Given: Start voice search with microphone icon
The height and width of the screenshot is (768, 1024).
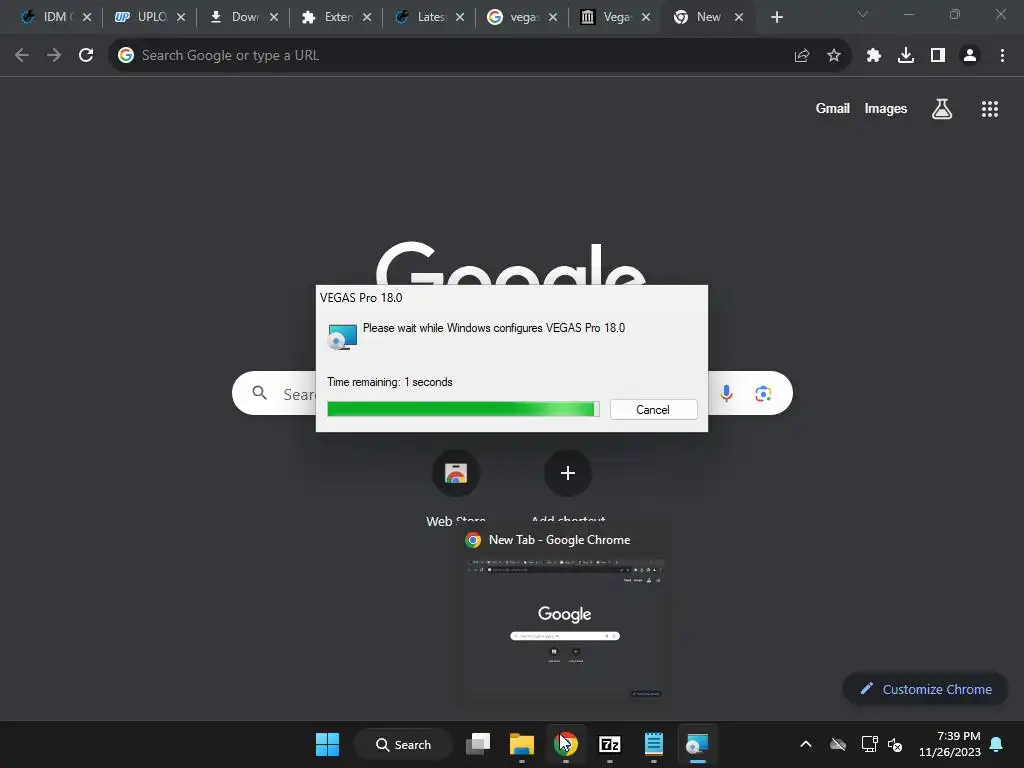Looking at the screenshot, I should click(x=726, y=393).
